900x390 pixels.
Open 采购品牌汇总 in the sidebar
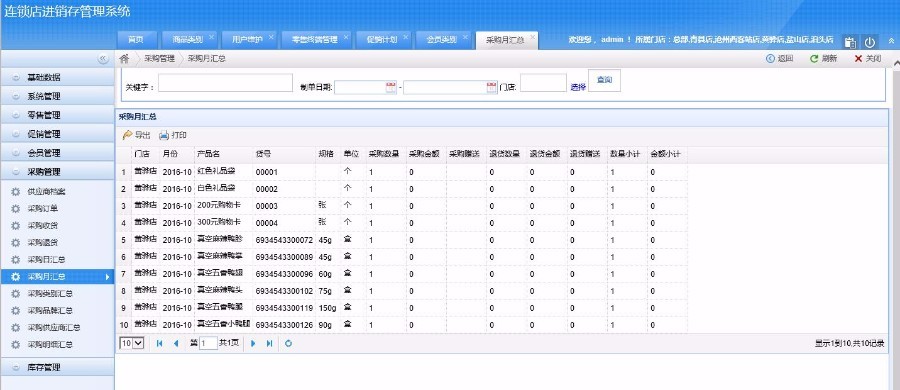(57, 311)
